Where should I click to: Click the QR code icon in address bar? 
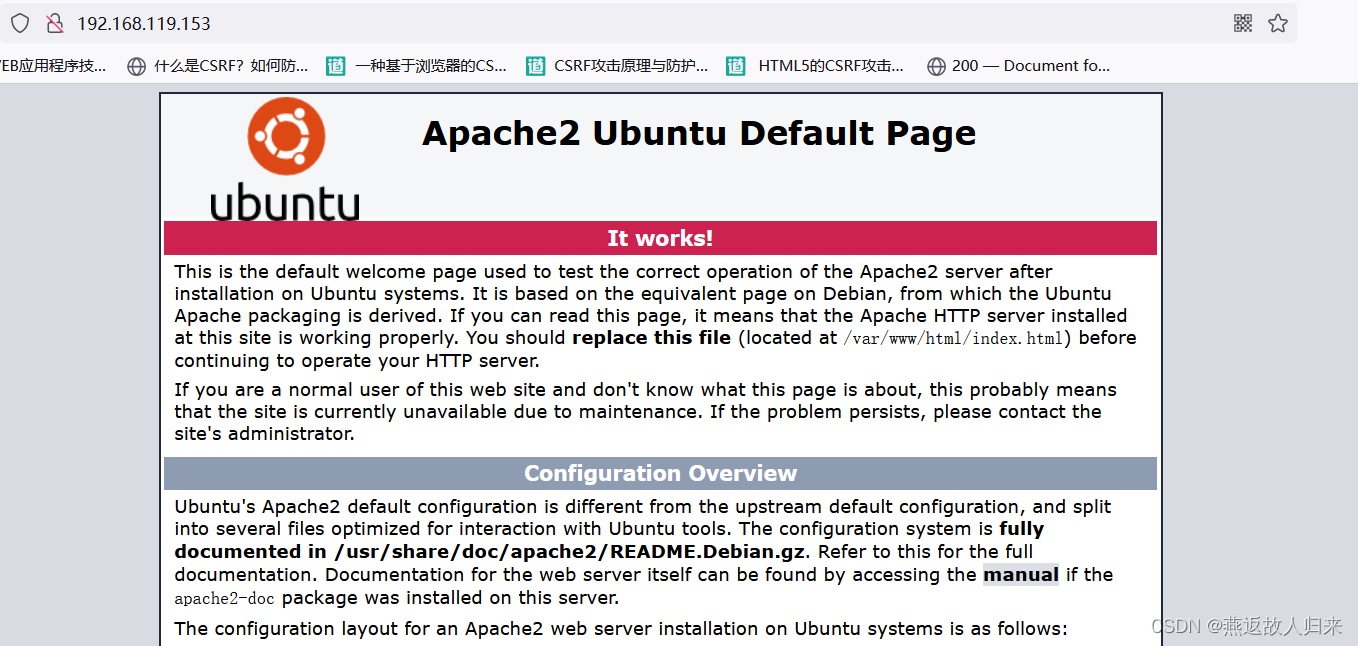(1243, 23)
